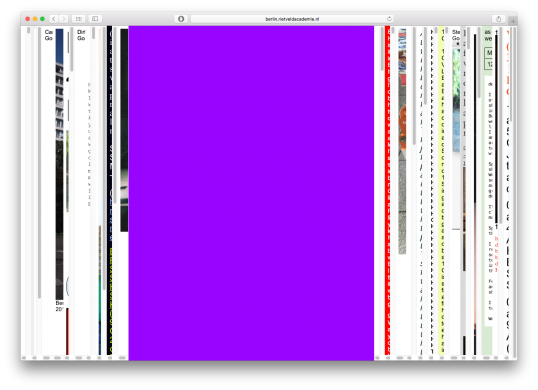Click the 'Ca Go' heading text

point(49,35)
